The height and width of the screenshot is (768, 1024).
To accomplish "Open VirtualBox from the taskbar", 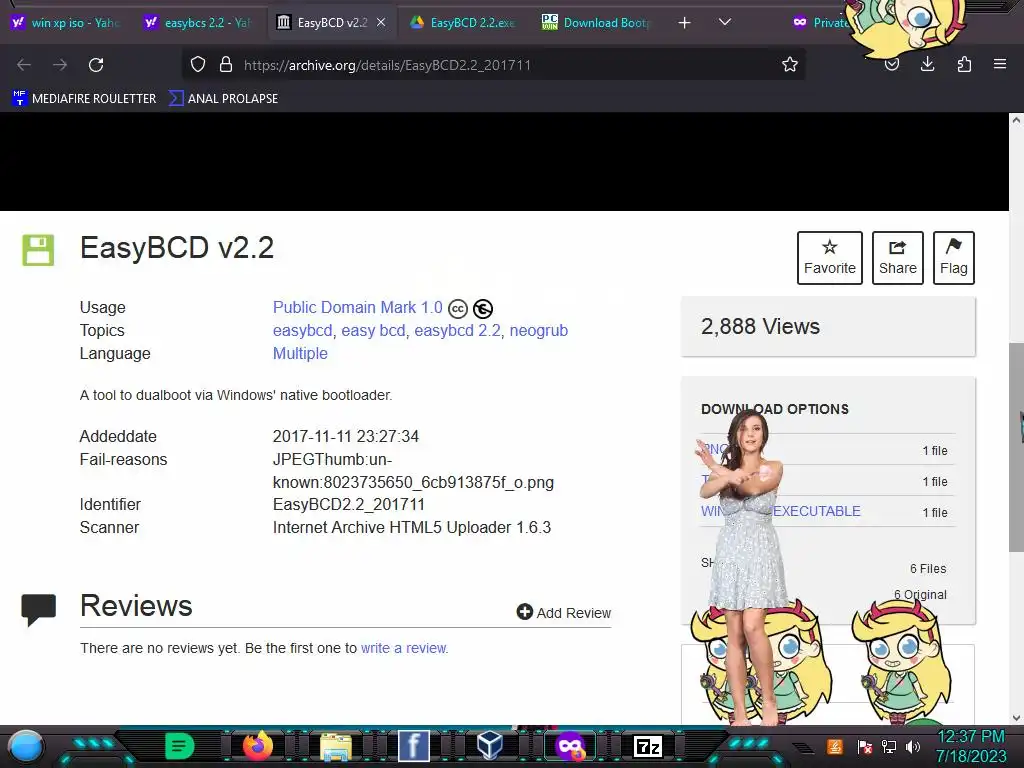I will (490, 746).
